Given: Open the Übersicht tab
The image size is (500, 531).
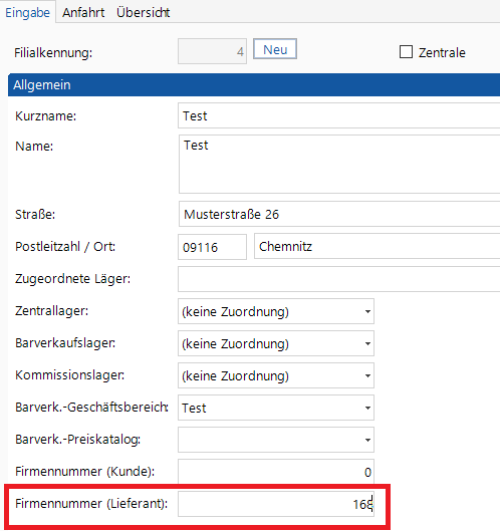Looking at the screenshot, I should [143, 13].
